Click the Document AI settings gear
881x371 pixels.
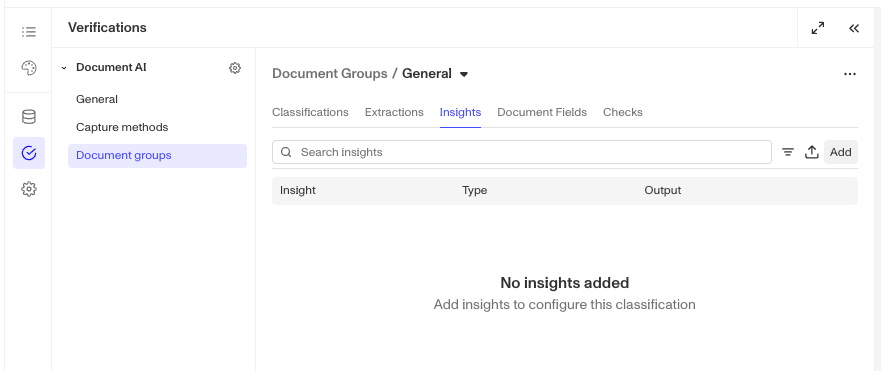(x=235, y=68)
